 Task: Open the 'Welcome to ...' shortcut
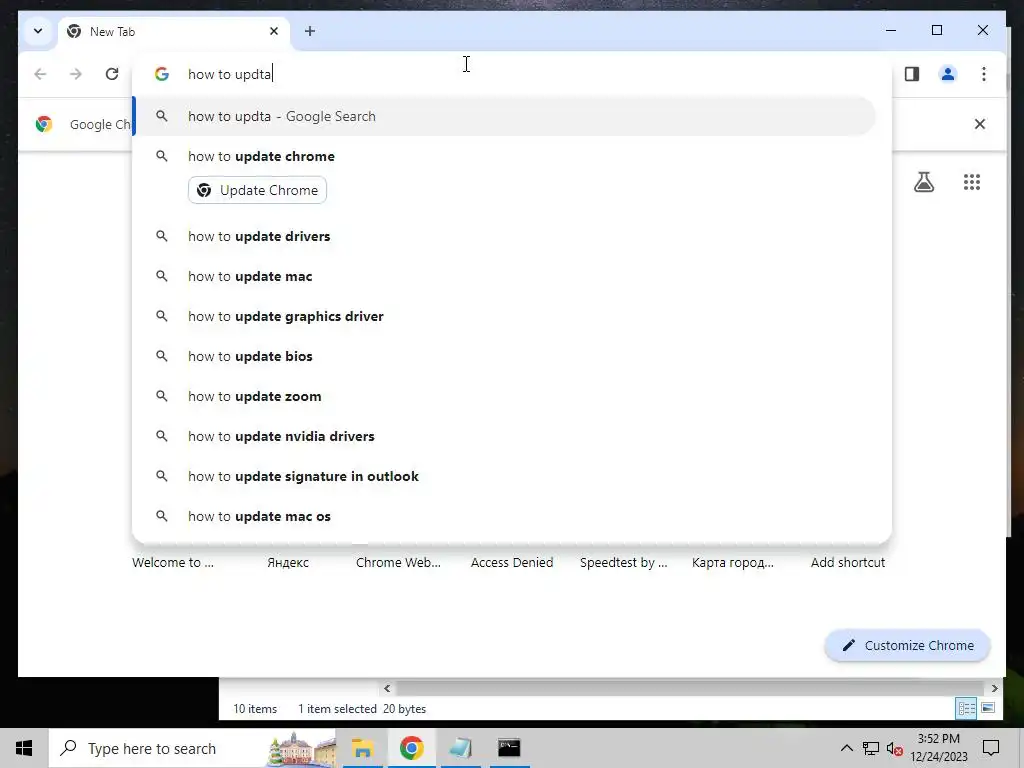pos(173,562)
